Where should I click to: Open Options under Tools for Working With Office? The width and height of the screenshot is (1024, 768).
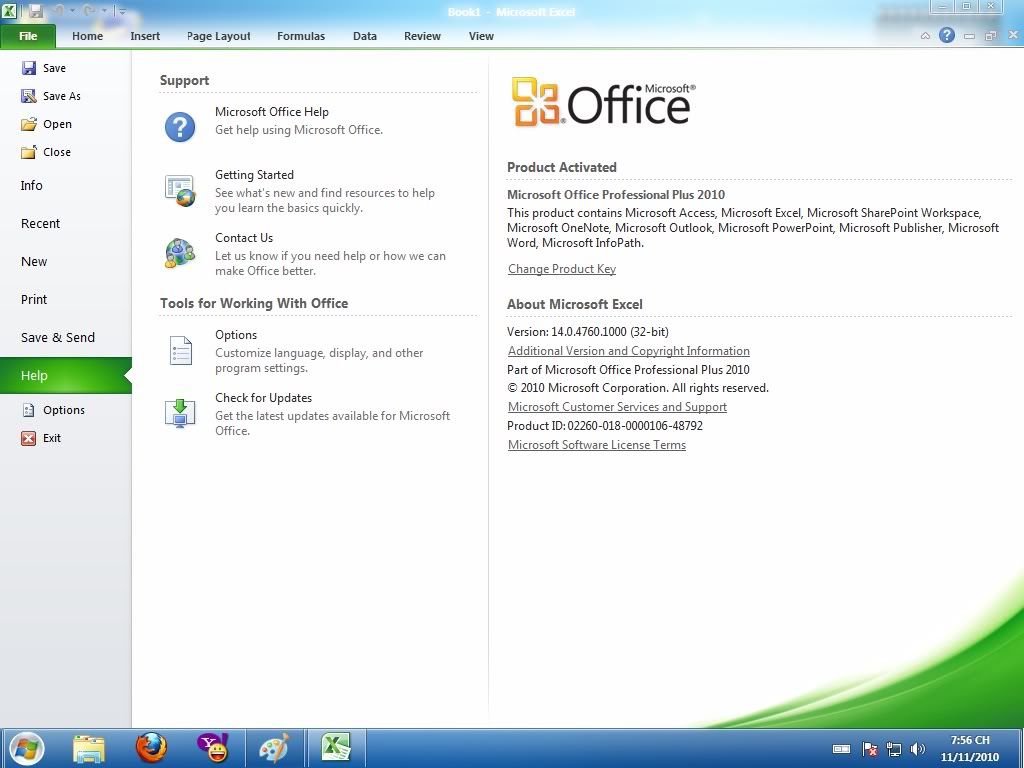click(293, 351)
